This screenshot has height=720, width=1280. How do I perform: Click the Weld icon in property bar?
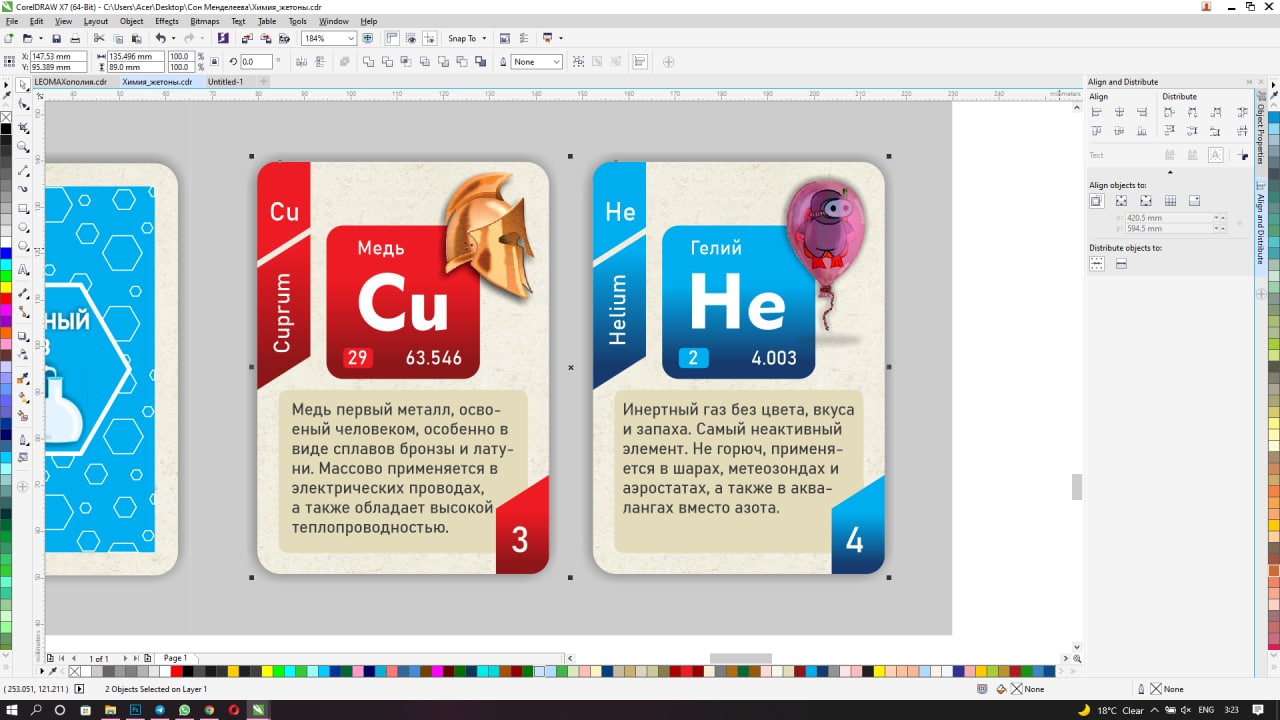369,62
